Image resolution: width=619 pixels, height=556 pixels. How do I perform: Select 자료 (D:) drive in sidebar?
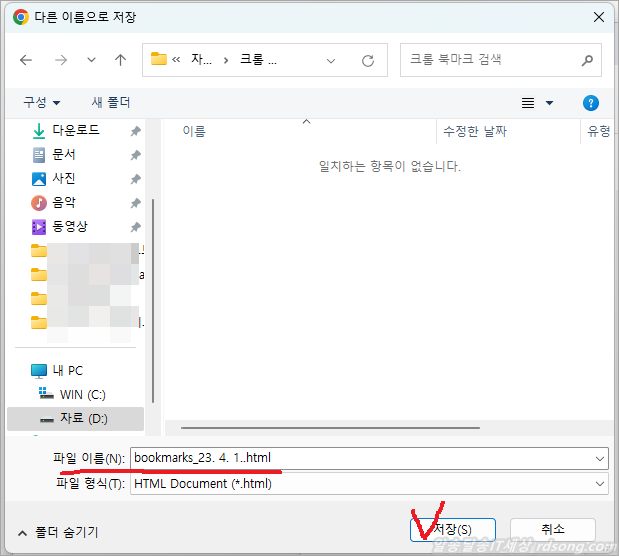tap(83, 418)
